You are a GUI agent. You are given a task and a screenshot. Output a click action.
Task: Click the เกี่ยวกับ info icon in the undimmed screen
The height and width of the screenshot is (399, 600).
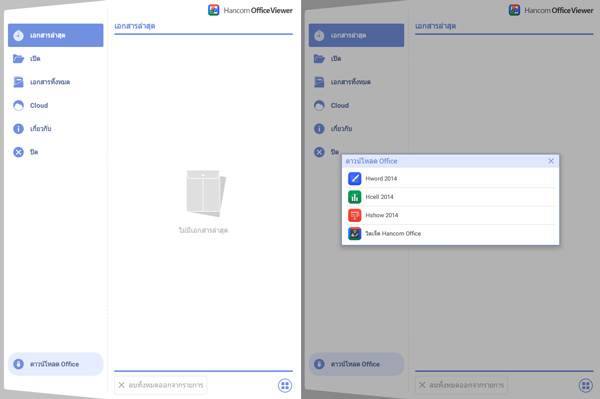[18, 129]
